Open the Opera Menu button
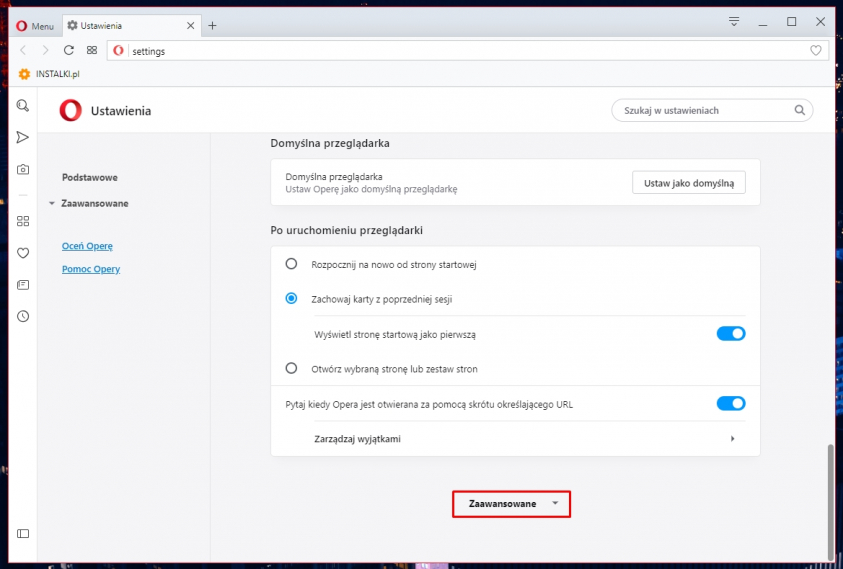Viewport: 843px width, 569px height. (x=35, y=25)
